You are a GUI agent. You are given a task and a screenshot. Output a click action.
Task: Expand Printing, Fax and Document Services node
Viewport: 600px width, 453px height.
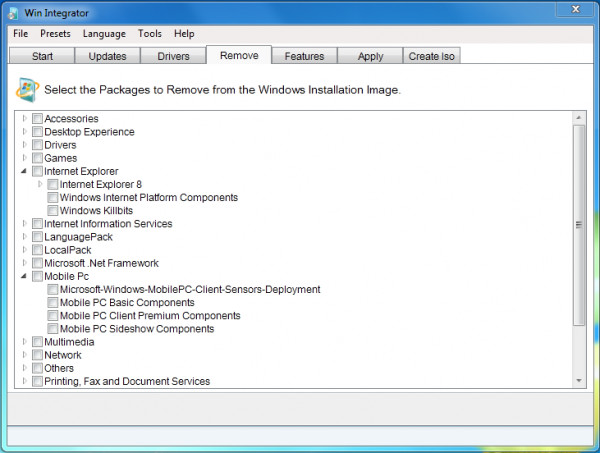click(24, 381)
